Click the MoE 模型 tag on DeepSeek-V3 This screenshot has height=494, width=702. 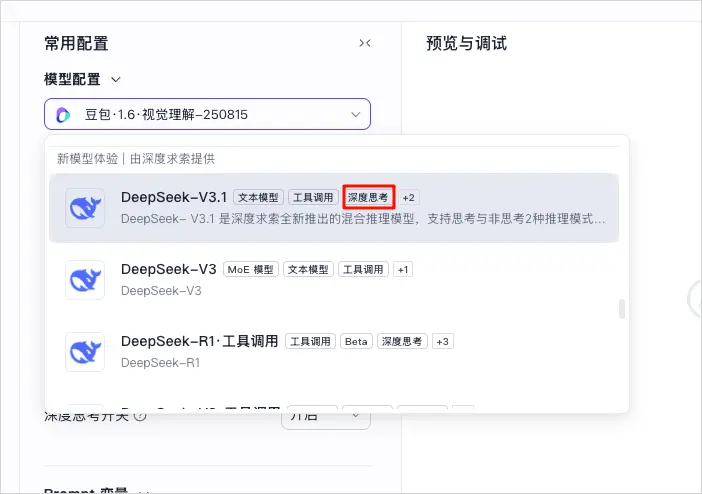click(x=251, y=270)
